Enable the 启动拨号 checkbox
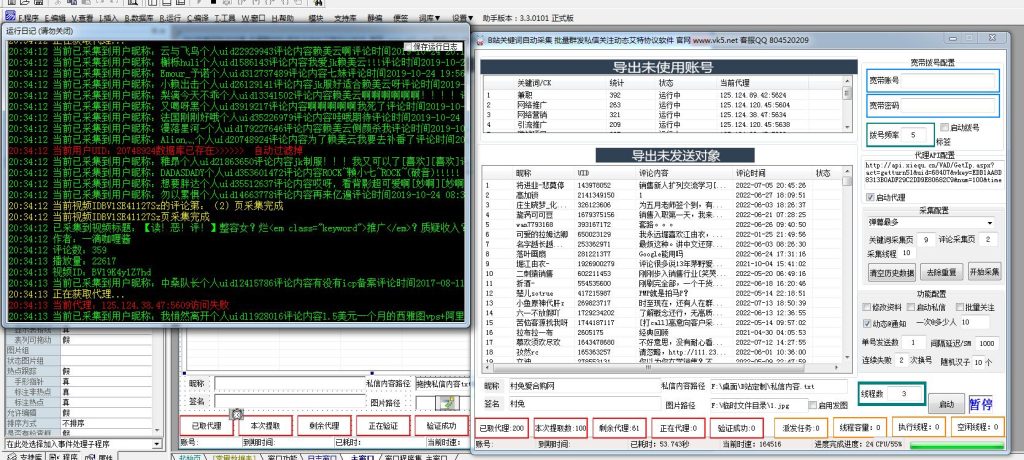The image size is (1024, 460). click(x=946, y=128)
